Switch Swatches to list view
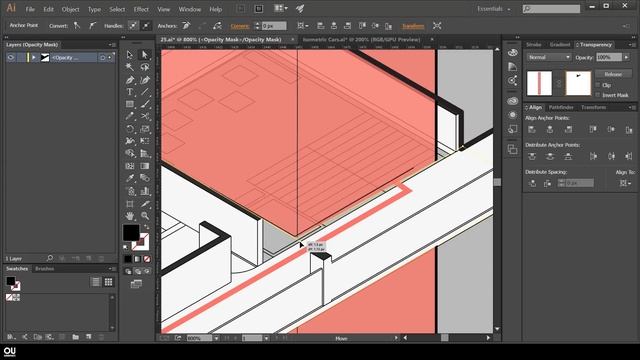 (x=96, y=282)
